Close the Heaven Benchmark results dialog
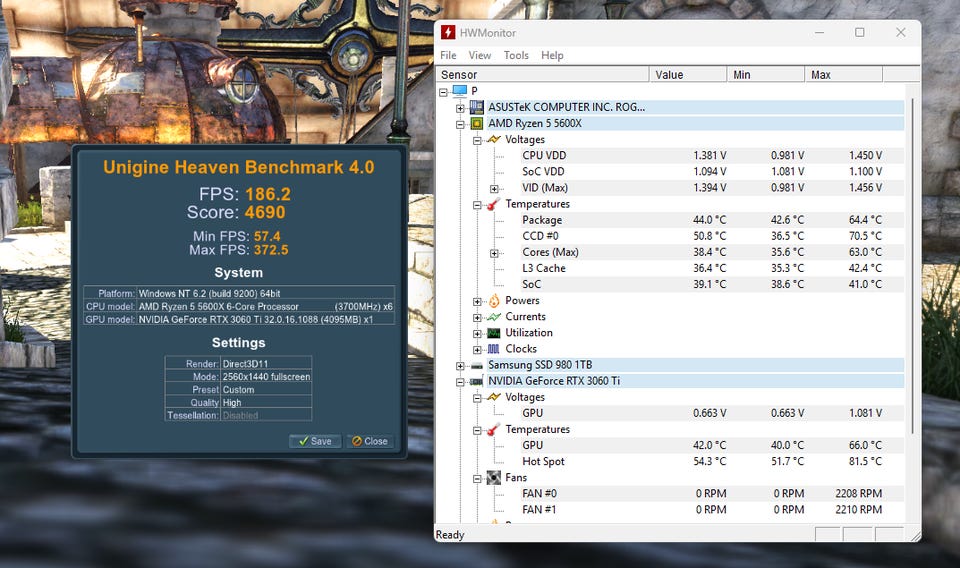The image size is (960, 568). coord(370,441)
